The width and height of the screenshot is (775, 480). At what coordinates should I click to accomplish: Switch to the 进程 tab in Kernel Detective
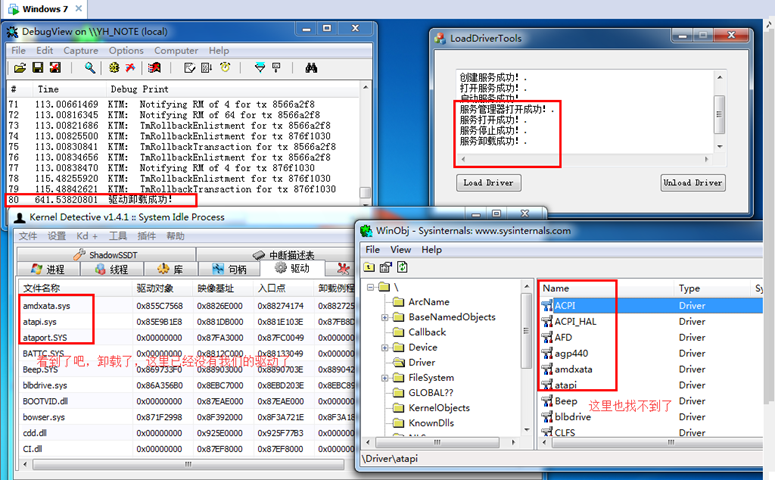pos(48,269)
